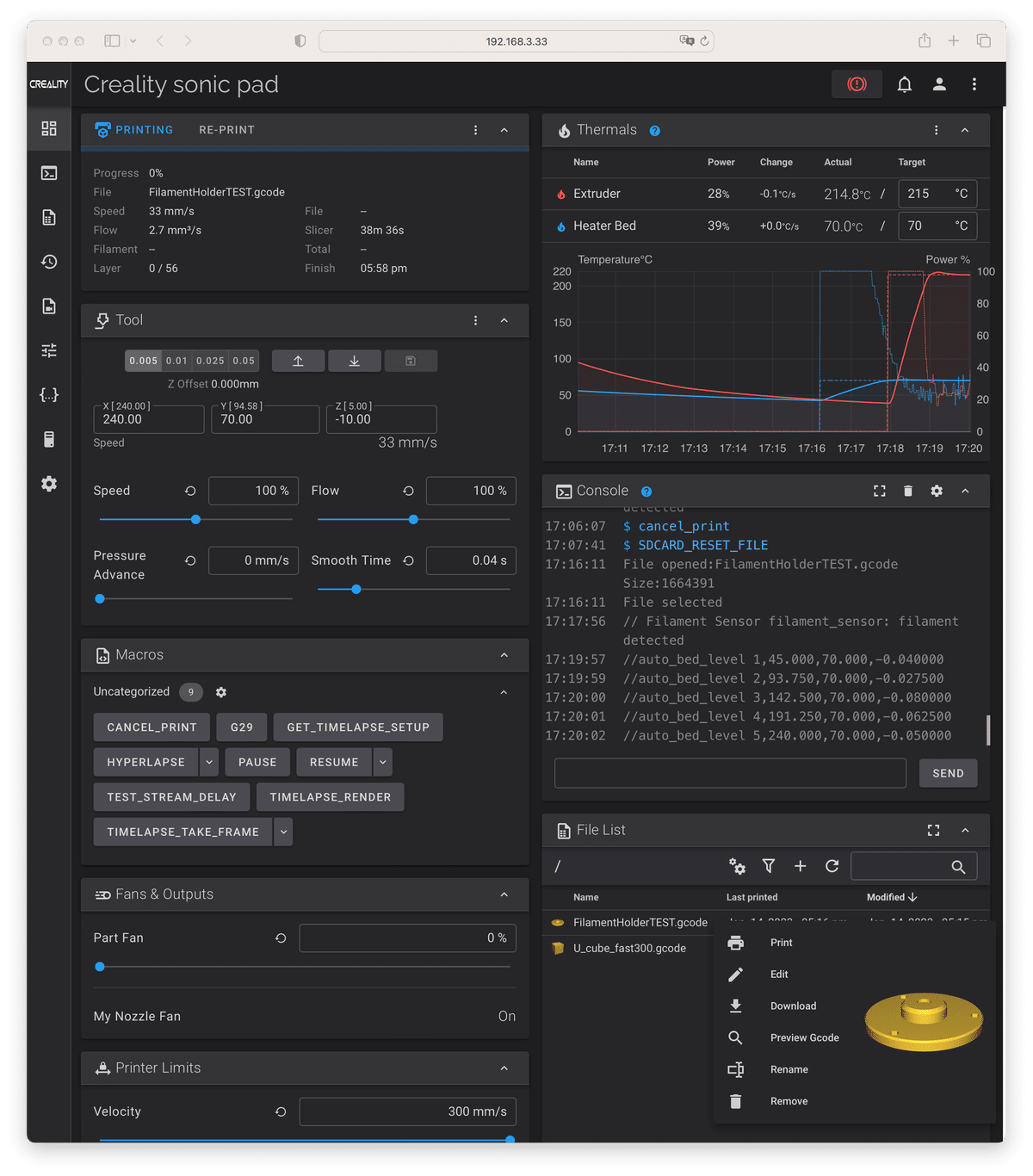Open RESUME macro parameters dropdown
The height and width of the screenshot is (1176, 1033).
coord(383,762)
